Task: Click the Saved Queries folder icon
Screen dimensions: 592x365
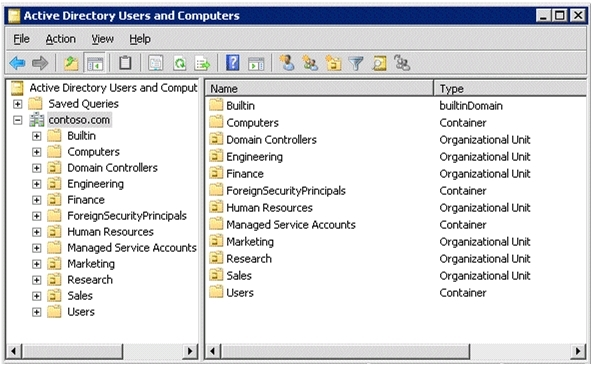Action: (x=35, y=103)
